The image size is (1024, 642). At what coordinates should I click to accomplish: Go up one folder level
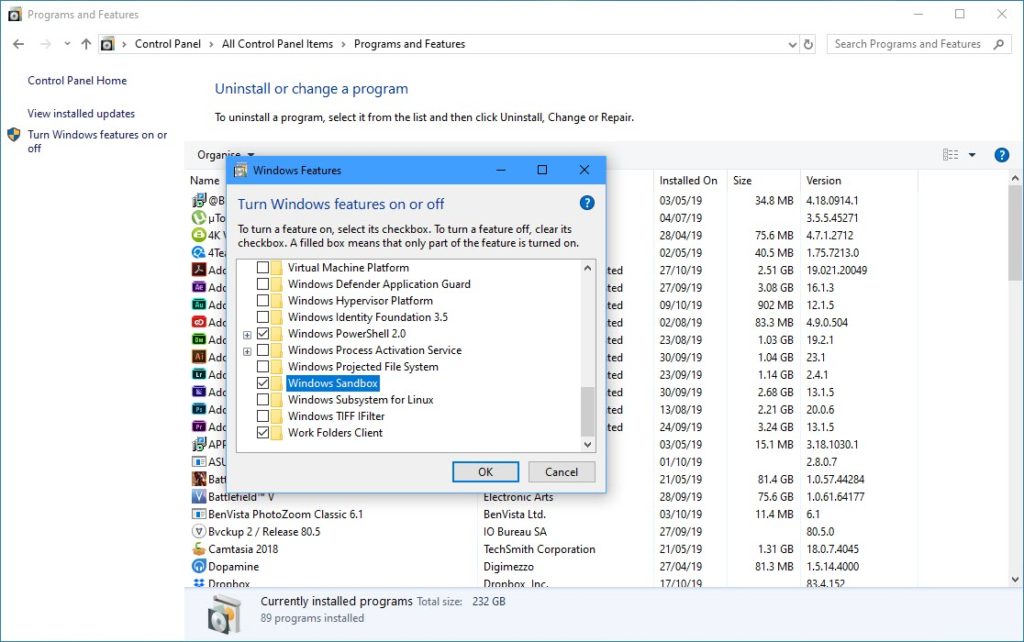86,44
